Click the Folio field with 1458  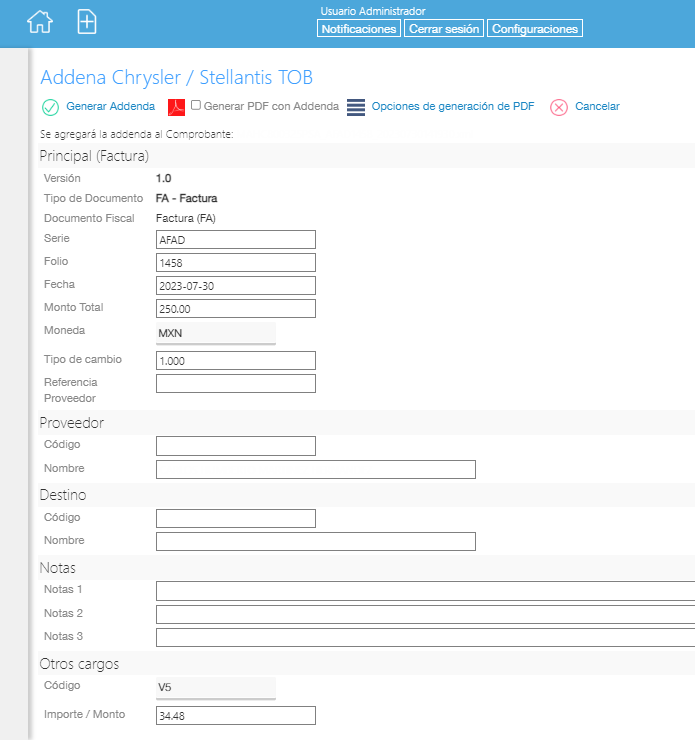(x=236, y=262)
